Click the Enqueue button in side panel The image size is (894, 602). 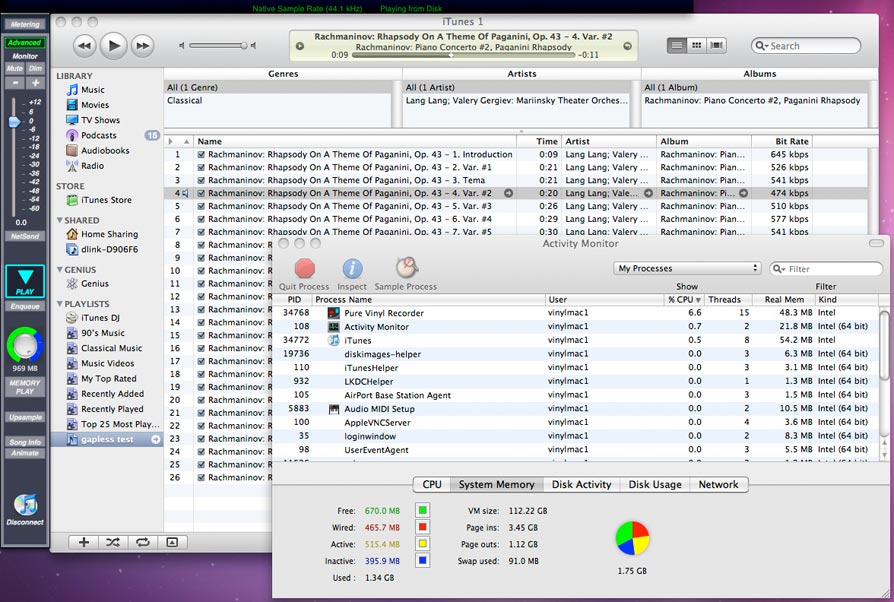tap(25, 306)
